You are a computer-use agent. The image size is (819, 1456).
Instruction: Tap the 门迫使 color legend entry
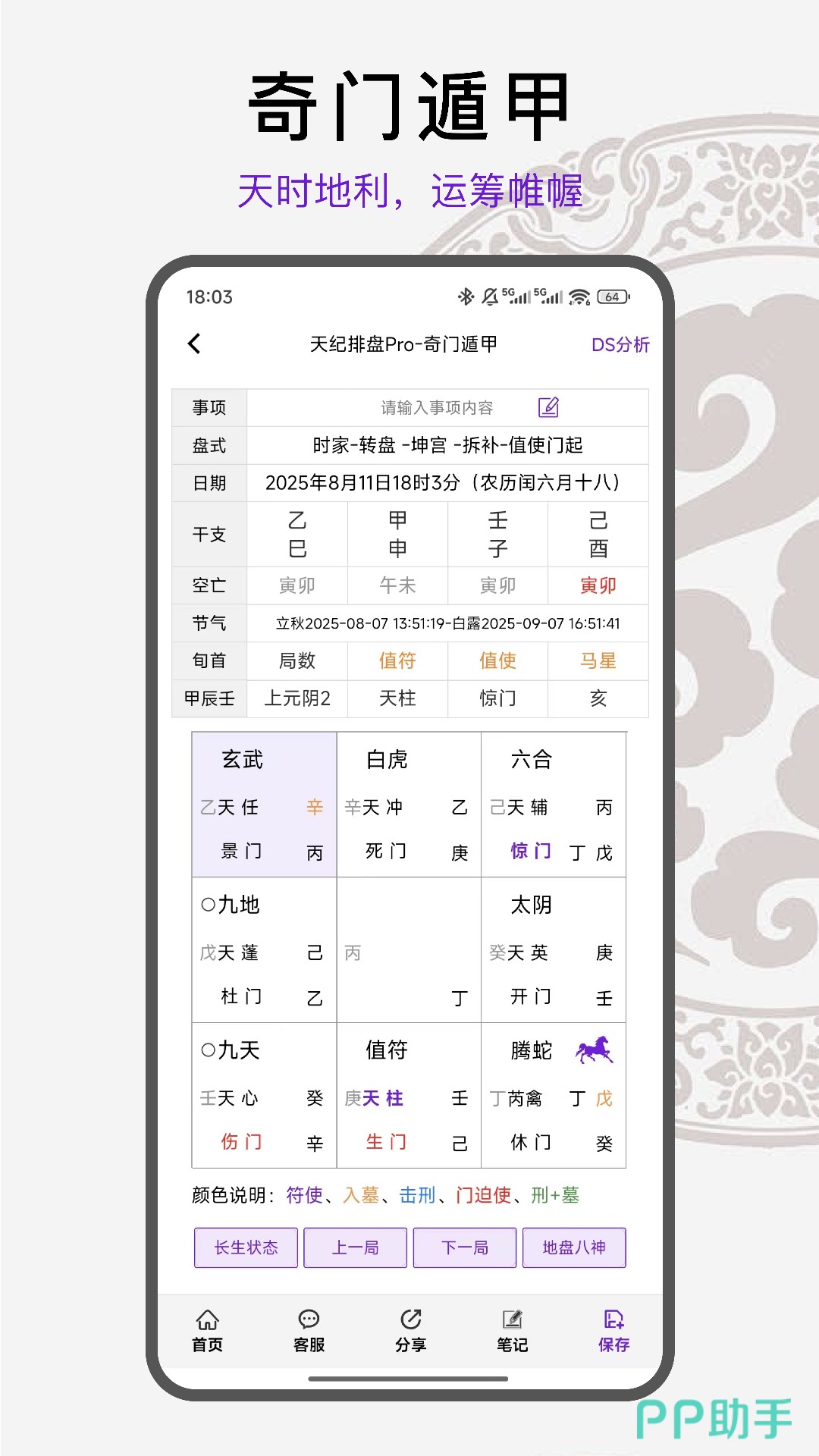tap(483, 1195)
